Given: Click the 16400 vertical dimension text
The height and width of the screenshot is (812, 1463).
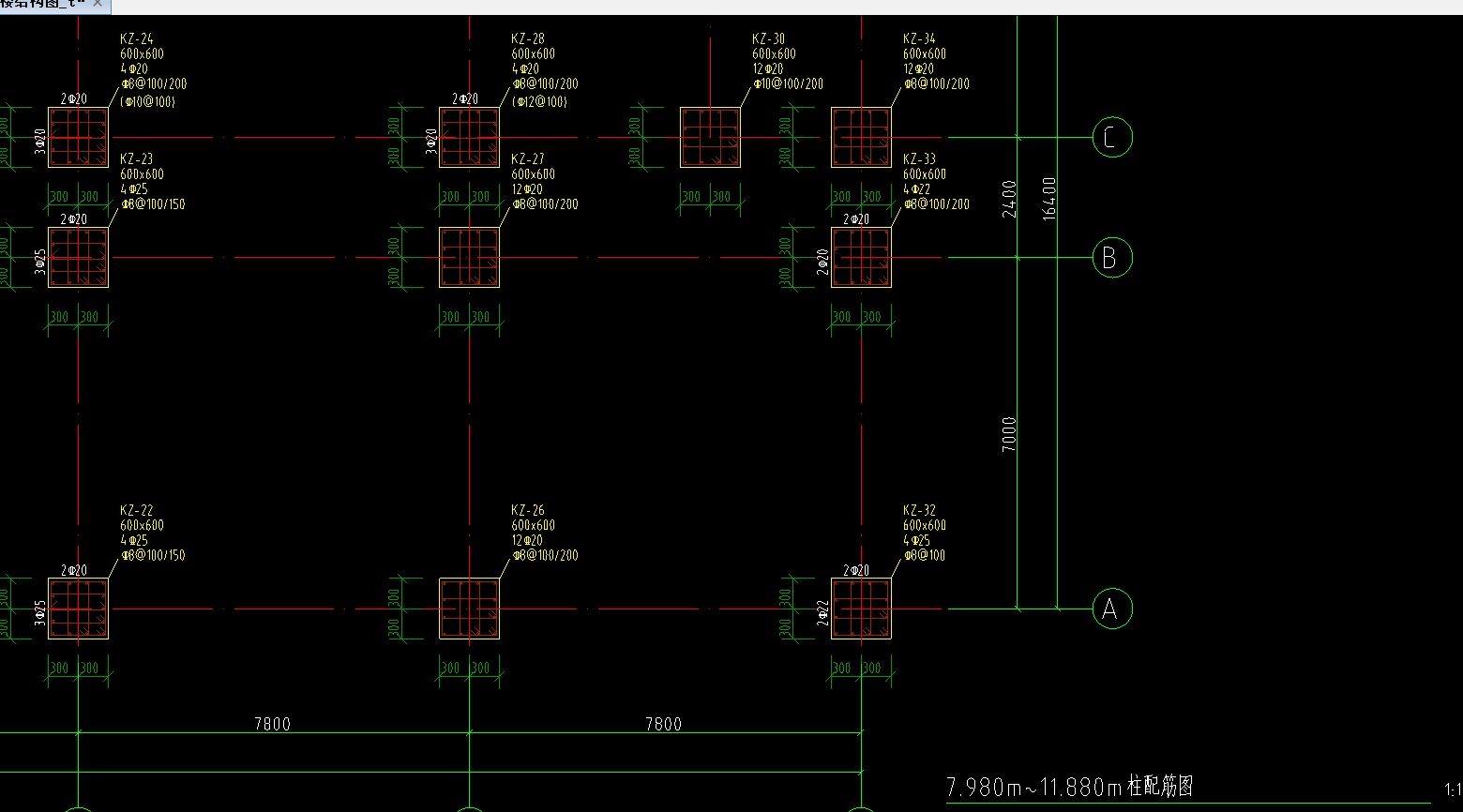Looking at the screenshot, I should coord(1049,198).
